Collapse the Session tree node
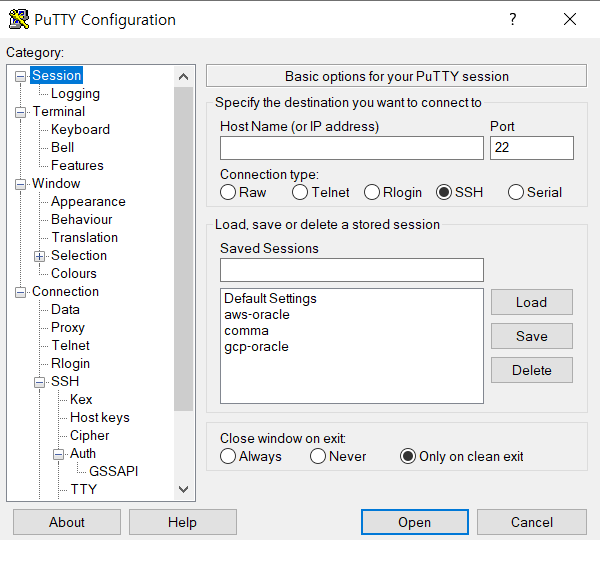Image resolution: width=601 pixels, height=572 pixels. pos(20,76)
